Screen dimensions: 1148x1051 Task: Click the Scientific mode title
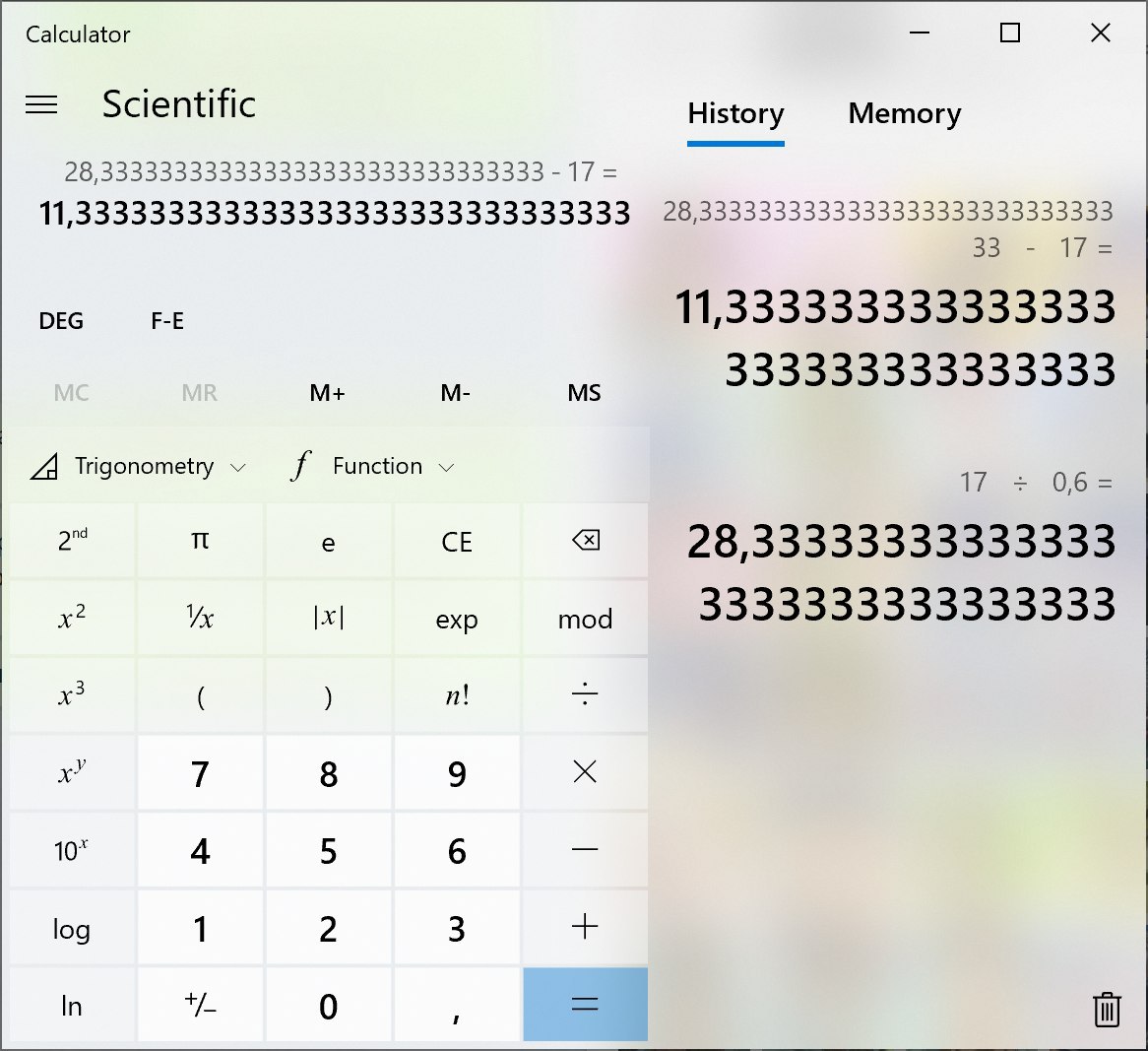pyautogui.click(x=178, y=104)
